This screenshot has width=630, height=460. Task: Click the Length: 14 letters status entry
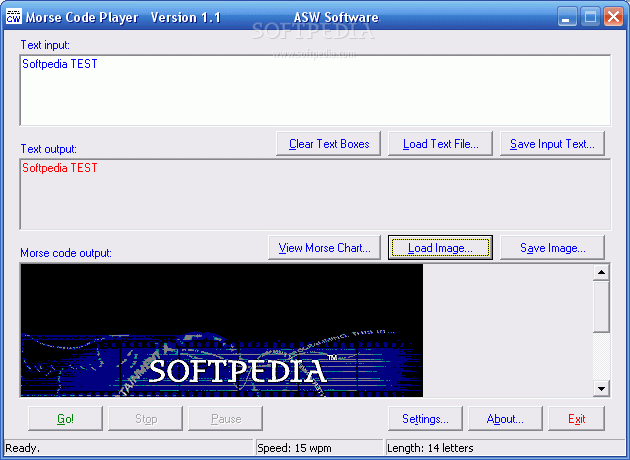click(x=430, y=448)
